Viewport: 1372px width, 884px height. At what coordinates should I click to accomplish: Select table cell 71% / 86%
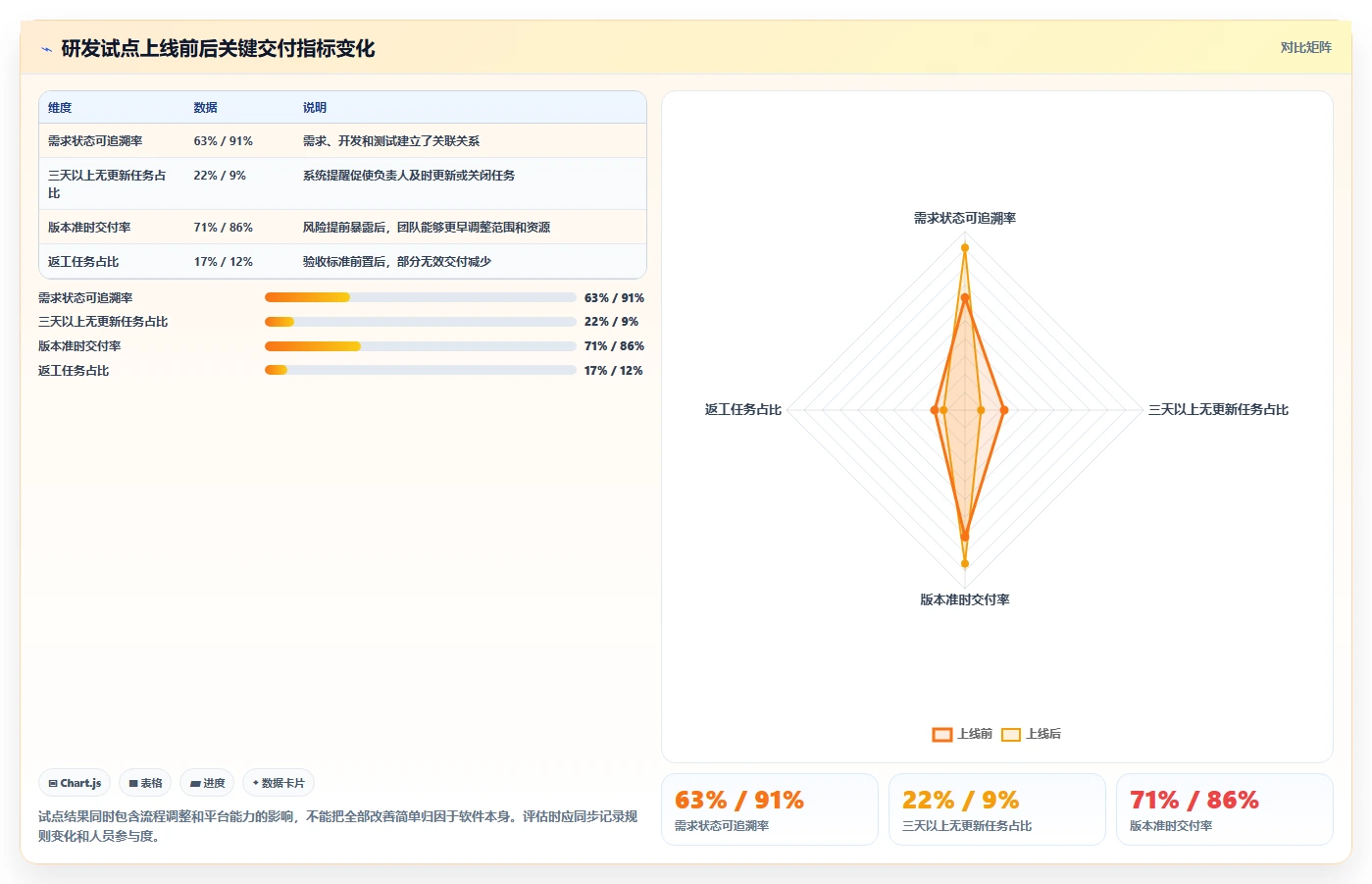point(223,228)
